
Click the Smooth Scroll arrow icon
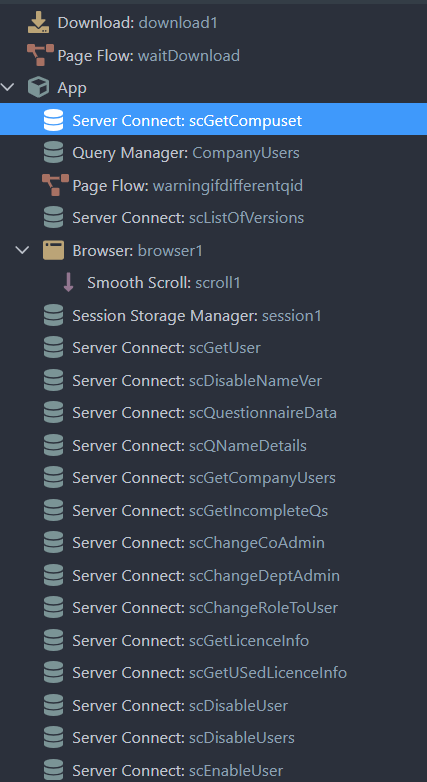(x=68, y=283)
